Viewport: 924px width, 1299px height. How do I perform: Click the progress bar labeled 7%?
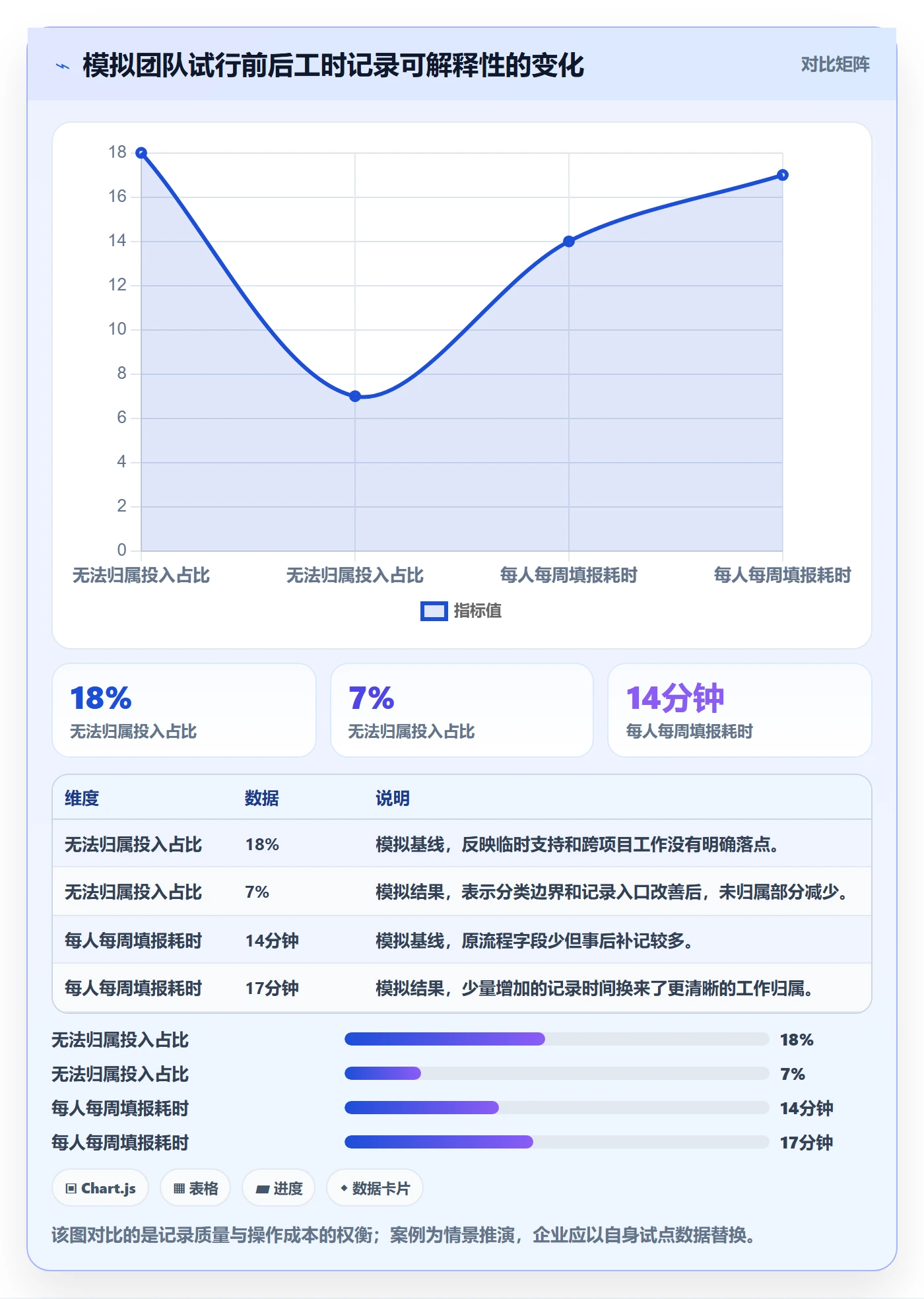(x=557, y=1073)
